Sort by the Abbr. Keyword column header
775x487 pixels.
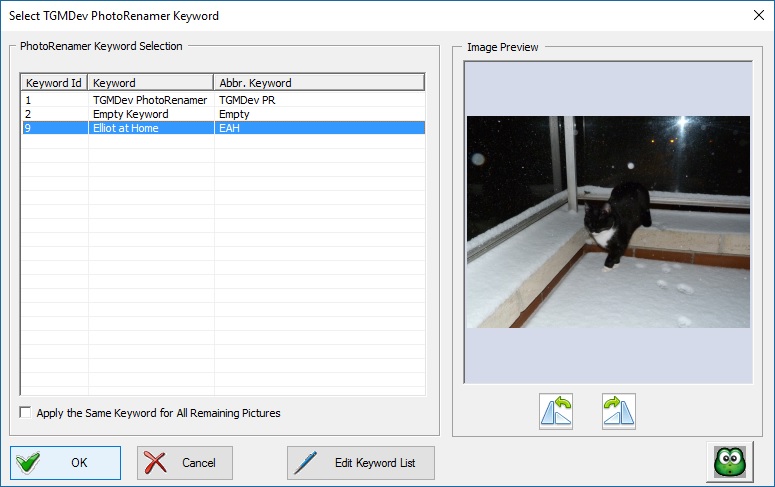(319, 83)
